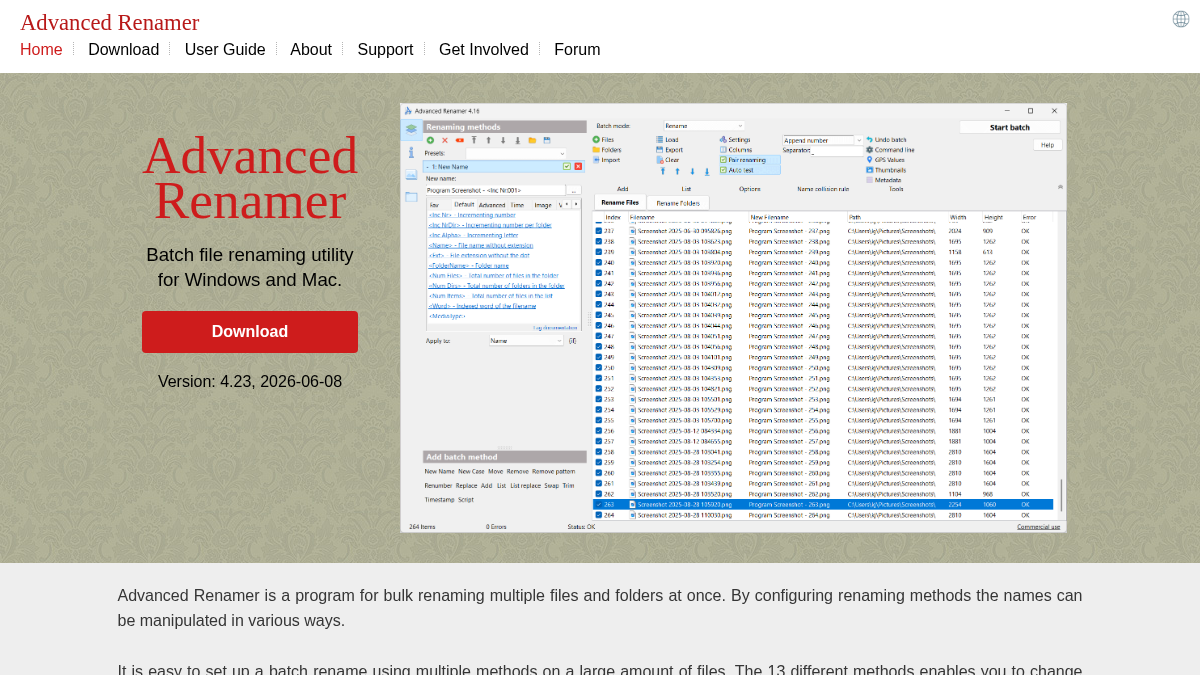
Task: Select the info icon in left sidebar
Action: [411, 152]
